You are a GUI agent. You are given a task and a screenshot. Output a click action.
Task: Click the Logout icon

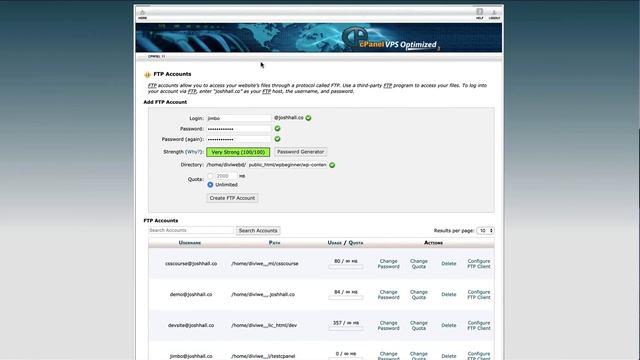click(494, 15)
